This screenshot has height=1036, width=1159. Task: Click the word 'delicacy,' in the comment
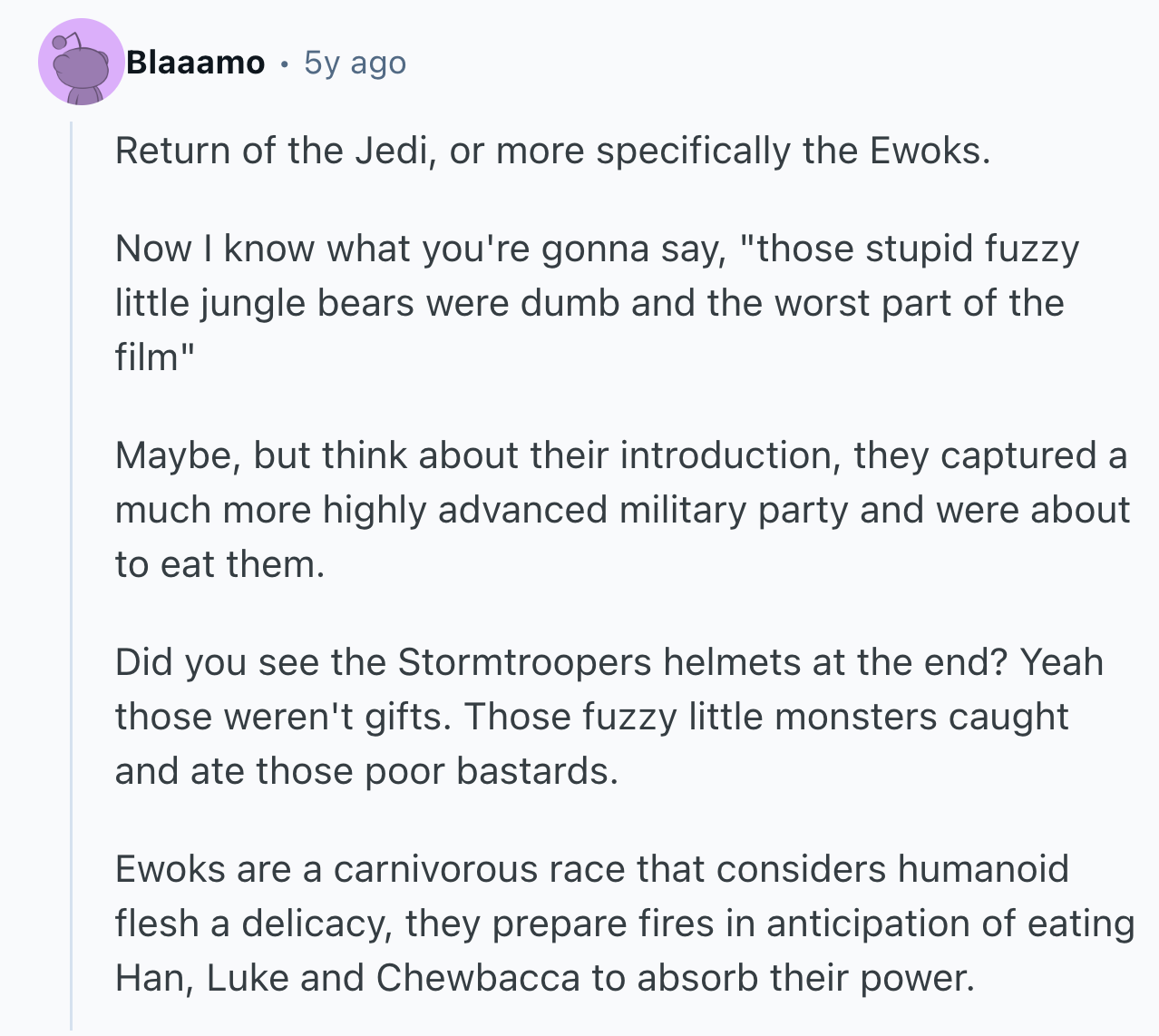tap(317, 924)
